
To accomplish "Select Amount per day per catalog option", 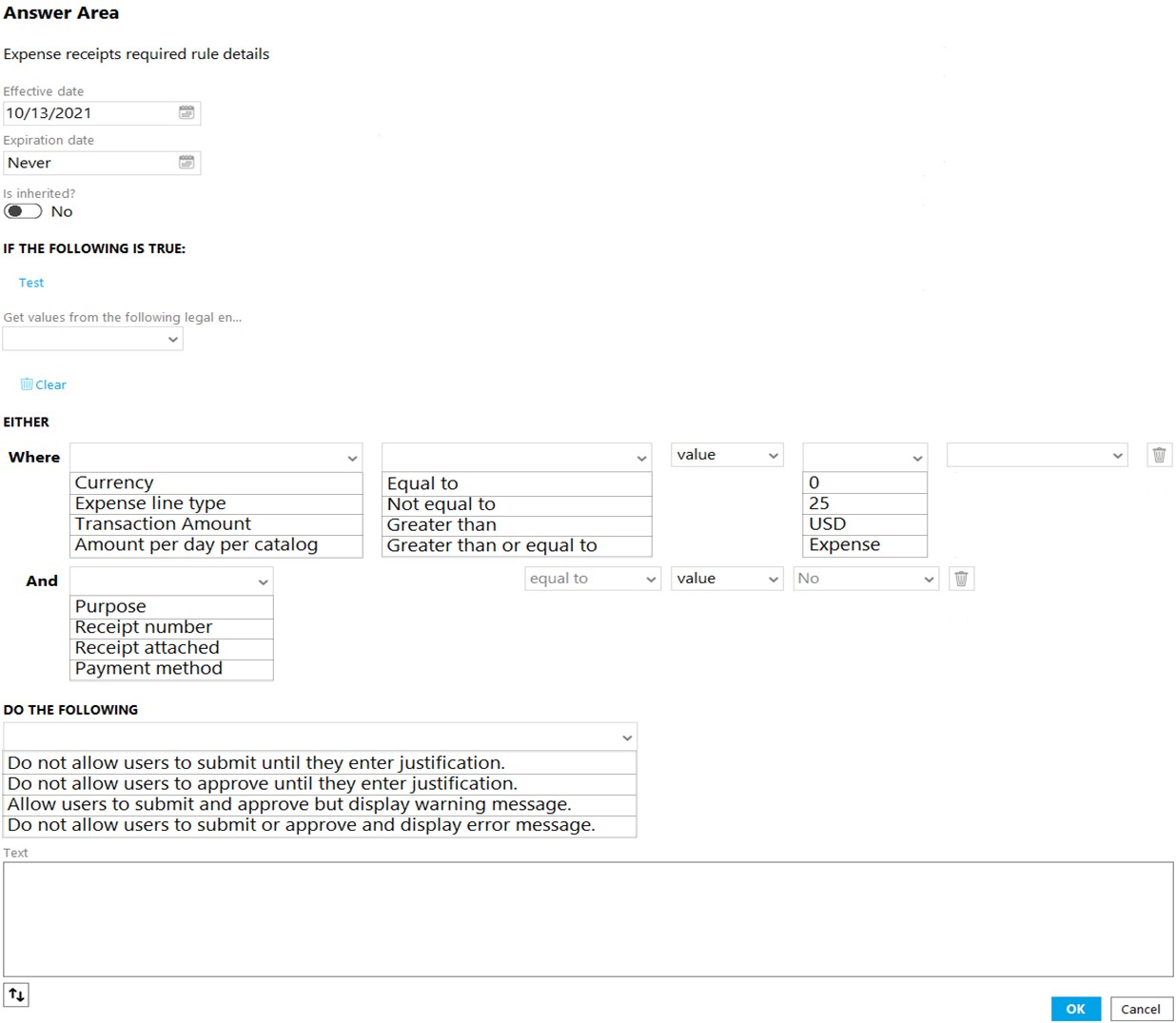I will click(216, 545).
